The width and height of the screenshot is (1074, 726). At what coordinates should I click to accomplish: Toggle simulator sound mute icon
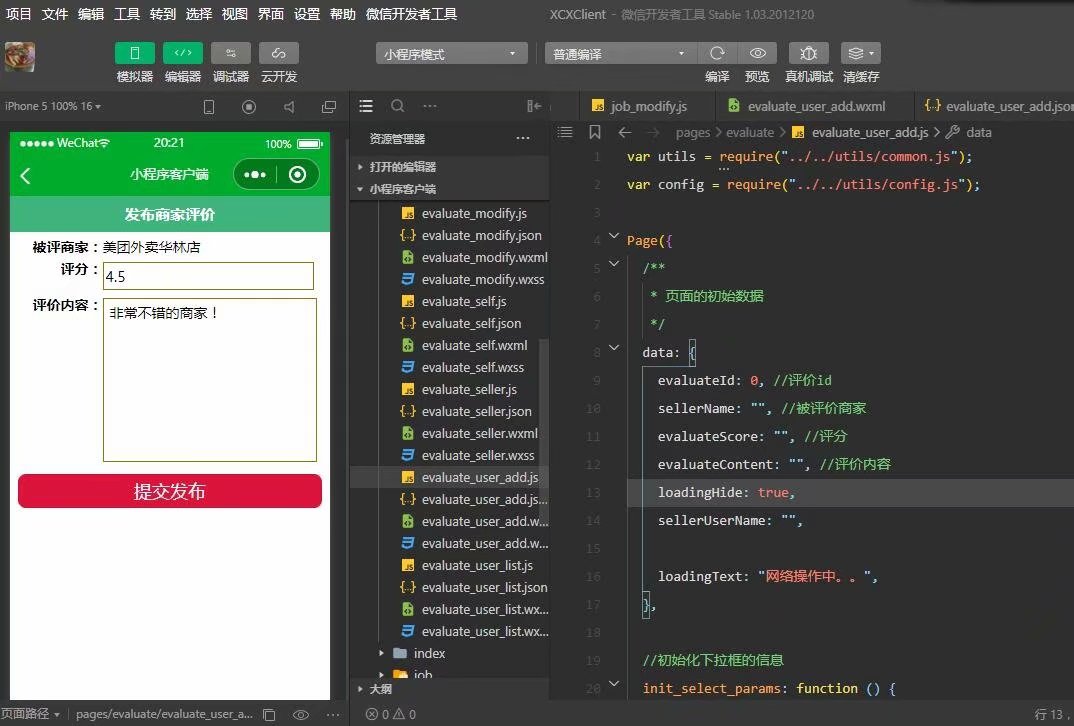coord(290,107)
